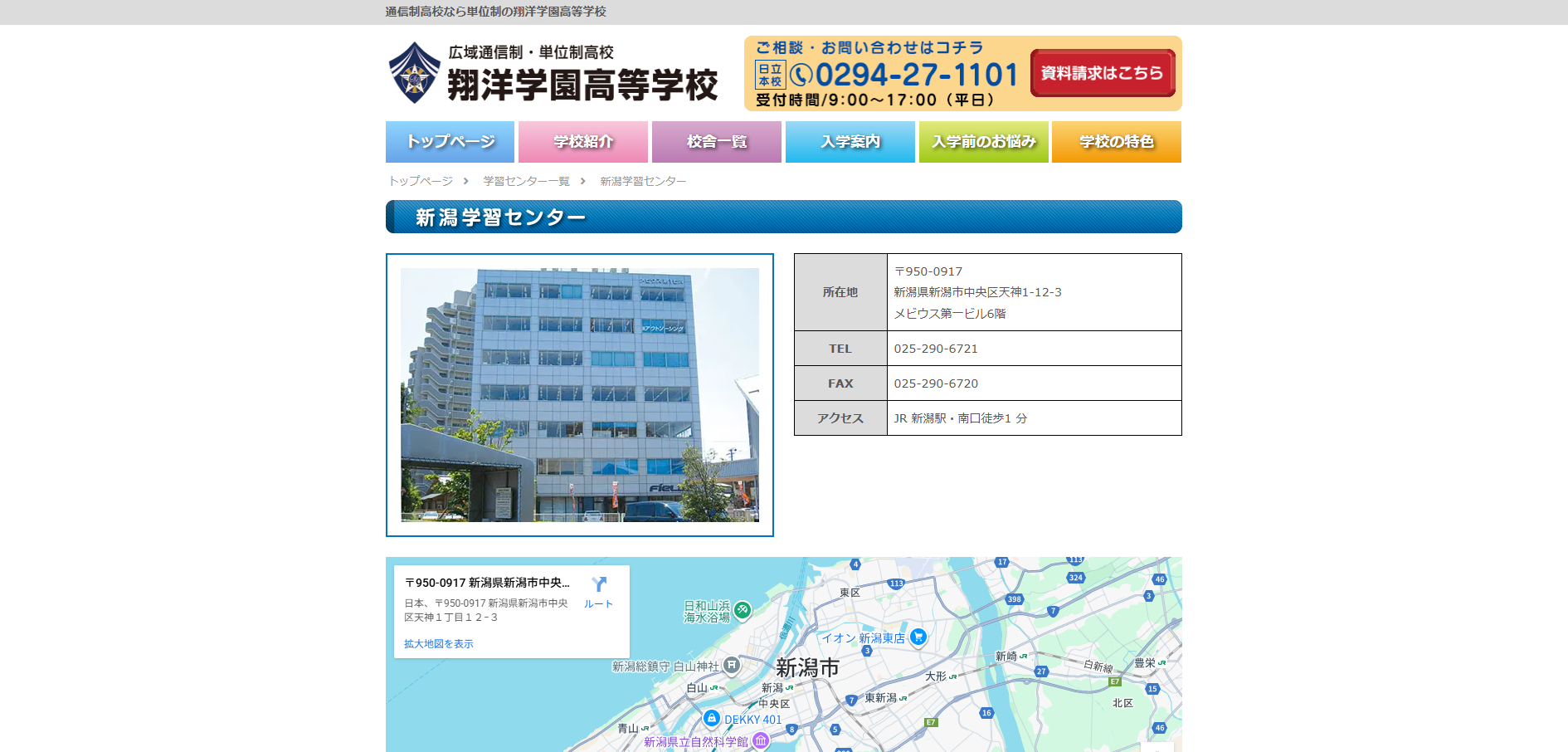Click the 翔洋学園高等学校 school name header
Viewport: 1568px width, 752px height.
582,85
